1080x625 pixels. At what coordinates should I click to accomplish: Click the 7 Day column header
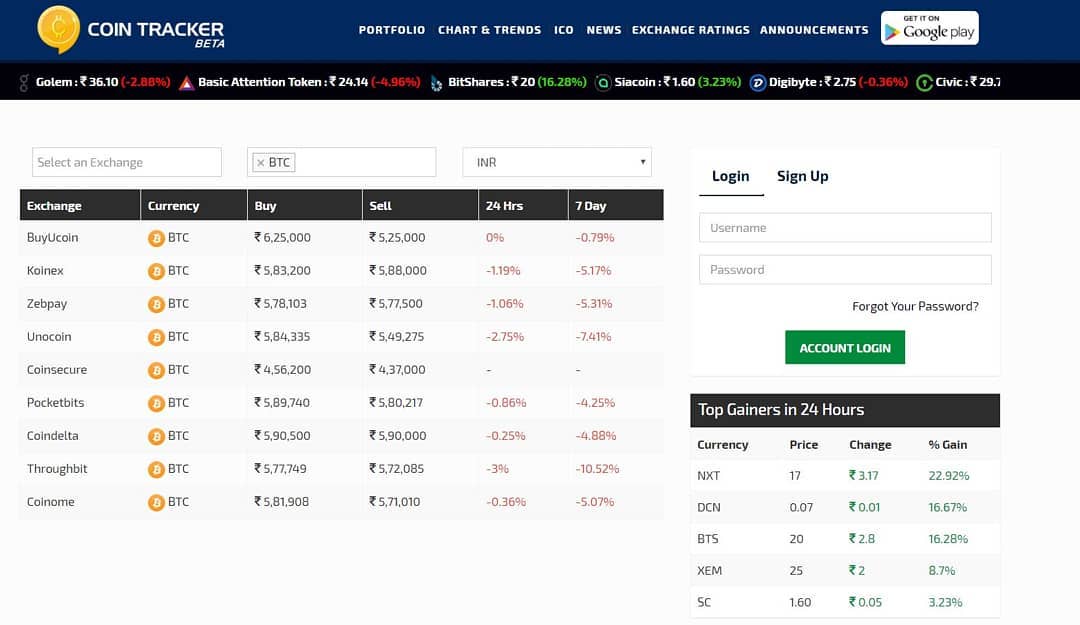click(616, 205)
